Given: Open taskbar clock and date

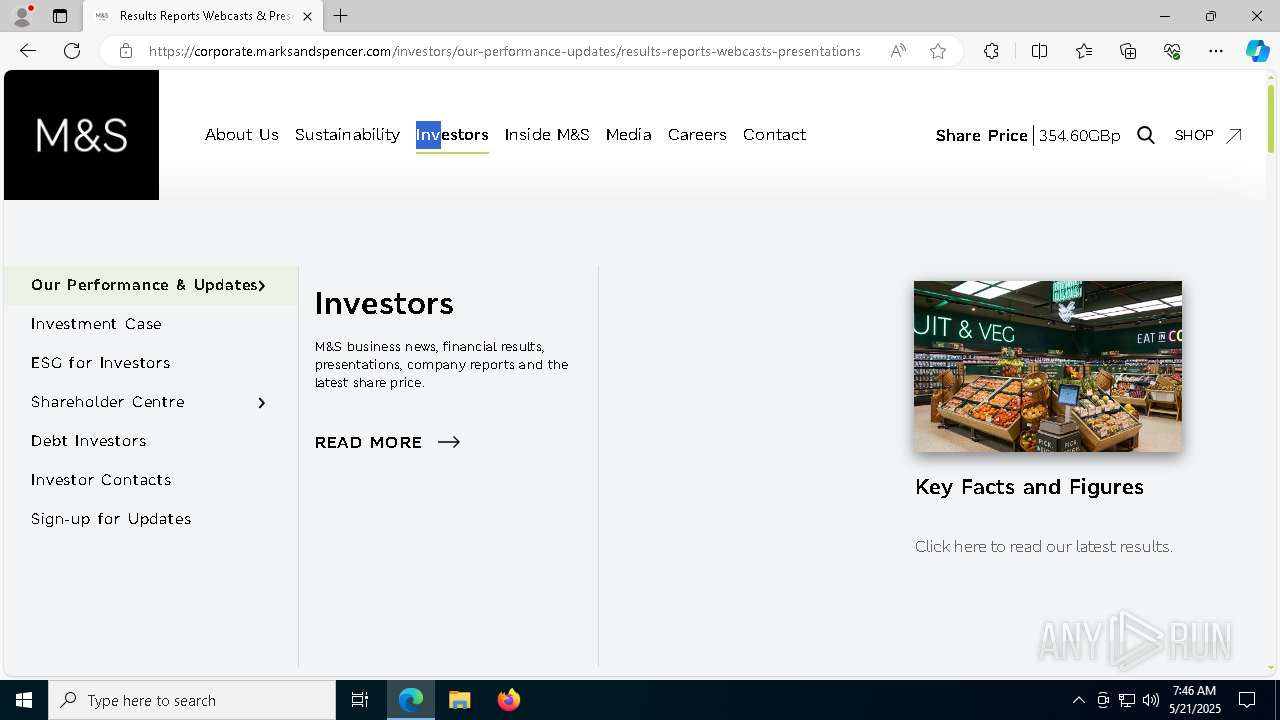Looking at the screenshot, I should click(x=1194, y=700).
